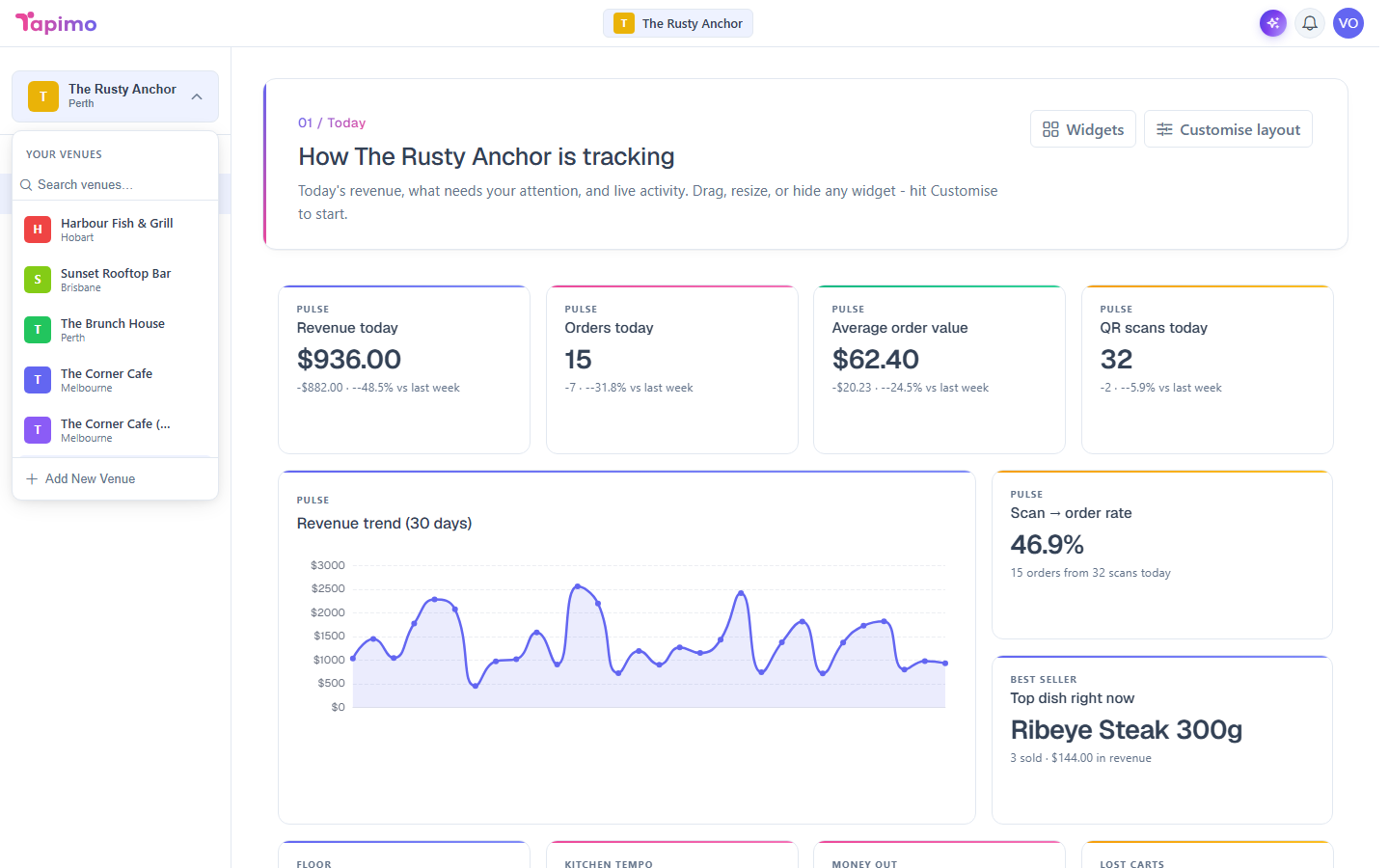Click the Average order value $62.40
1389x868 pixels.
pyautogui.click(x=876, y=360)
